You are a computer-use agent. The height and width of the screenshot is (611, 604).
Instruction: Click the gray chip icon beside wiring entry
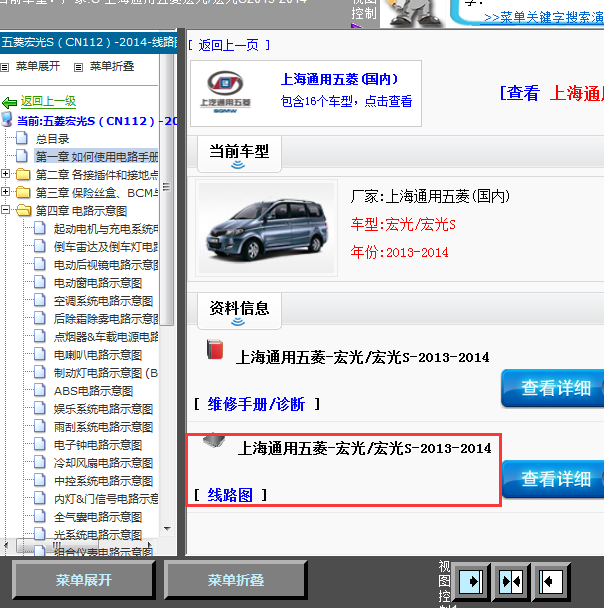click(x=214, y=440)
